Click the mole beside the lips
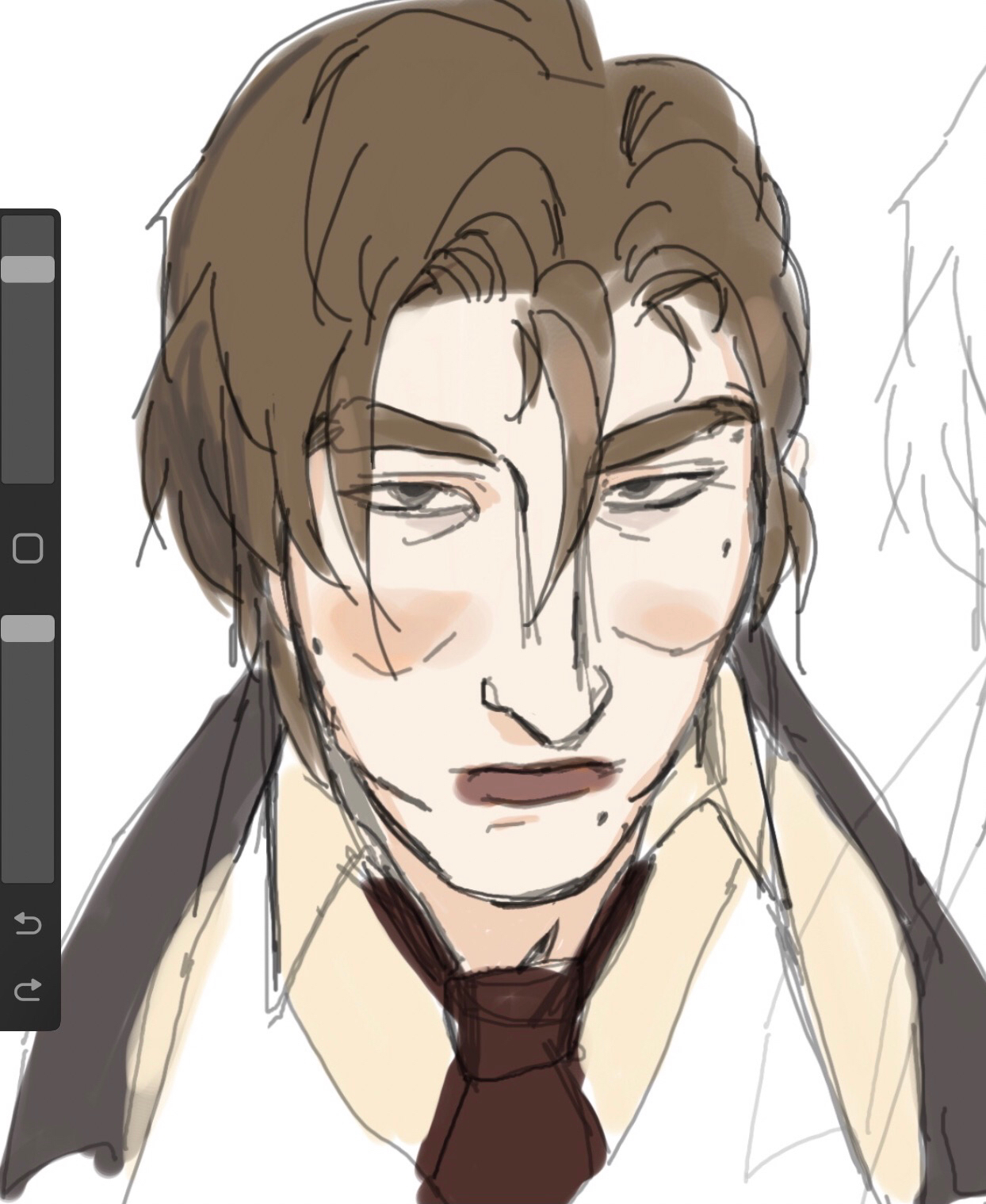986x1204 pixels. [x=600, y=814]
